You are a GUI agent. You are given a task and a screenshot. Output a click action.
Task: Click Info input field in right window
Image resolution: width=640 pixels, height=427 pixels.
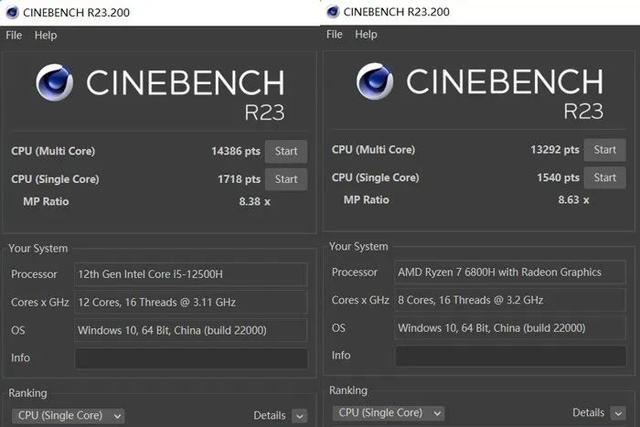510,356
